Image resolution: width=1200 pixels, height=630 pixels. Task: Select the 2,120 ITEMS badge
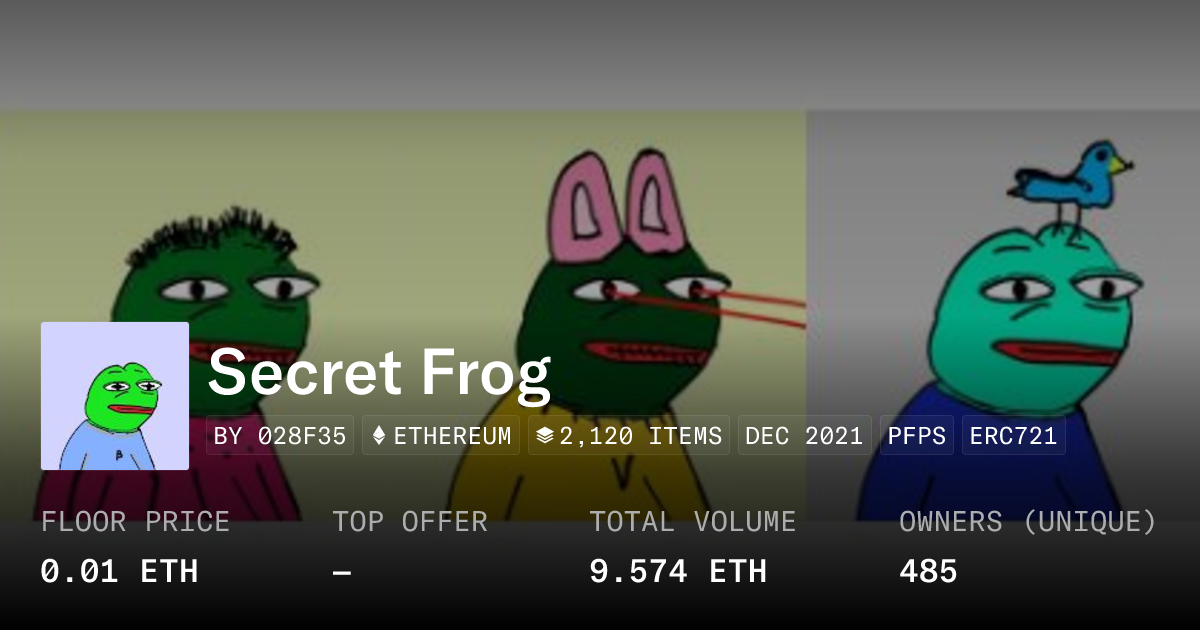[629, 436]
